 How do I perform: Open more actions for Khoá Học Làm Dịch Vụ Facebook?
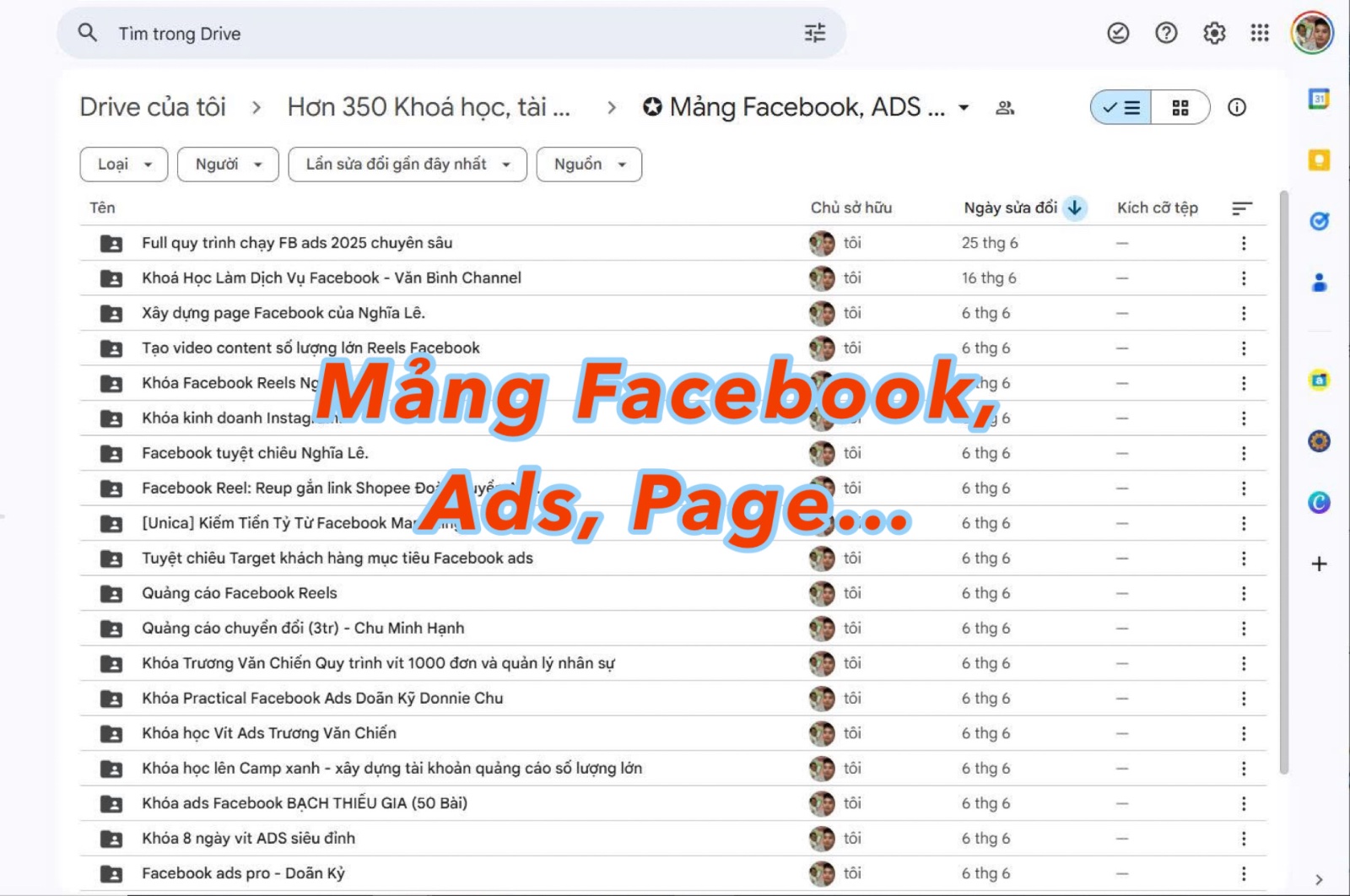pyautogui.click(x=1243, y=278)
